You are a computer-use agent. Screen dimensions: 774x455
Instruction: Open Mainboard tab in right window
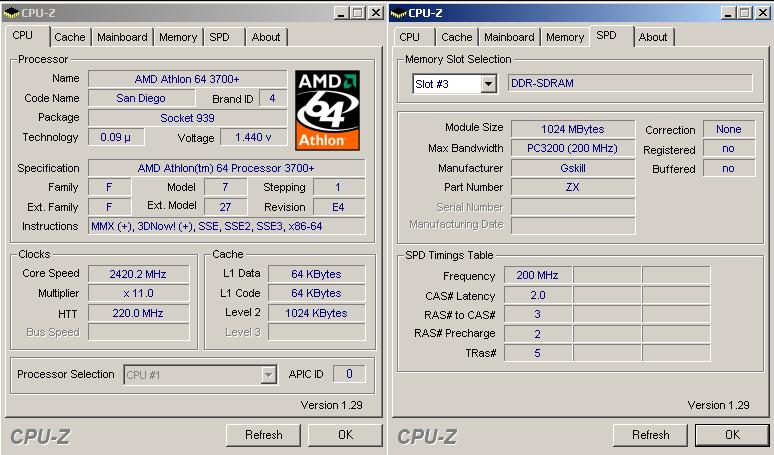509,37
